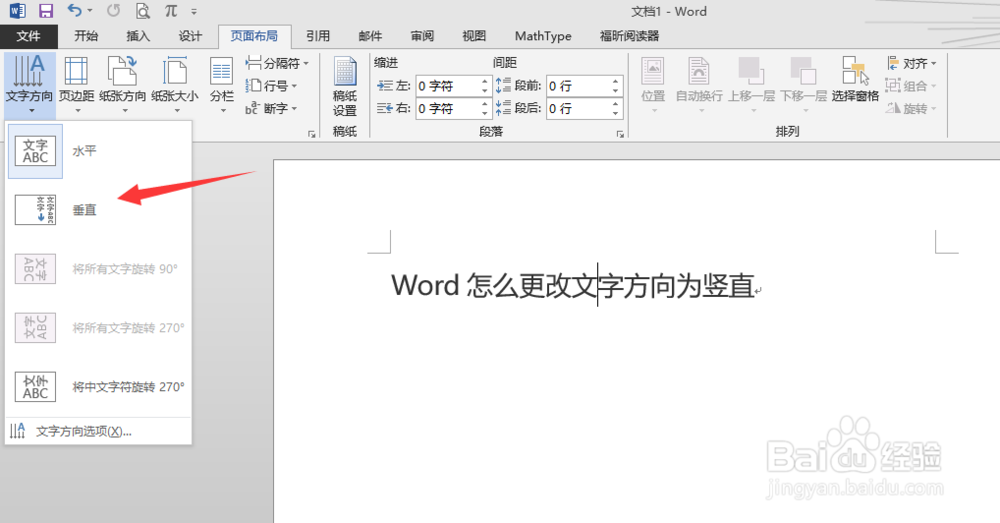Click the Word application icon in title bar

pyautogui.click(x=17, y=11)
